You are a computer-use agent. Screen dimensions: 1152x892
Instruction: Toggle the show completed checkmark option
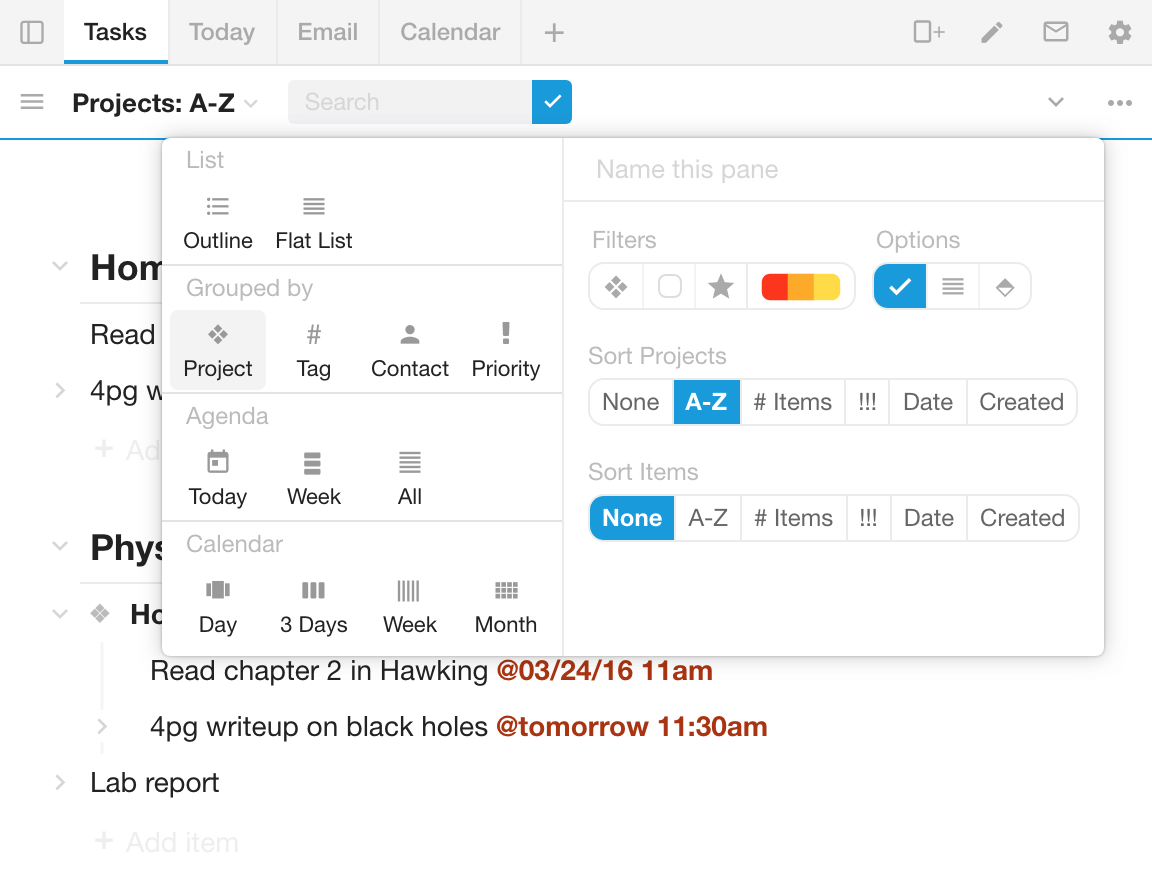coord(900,287)
